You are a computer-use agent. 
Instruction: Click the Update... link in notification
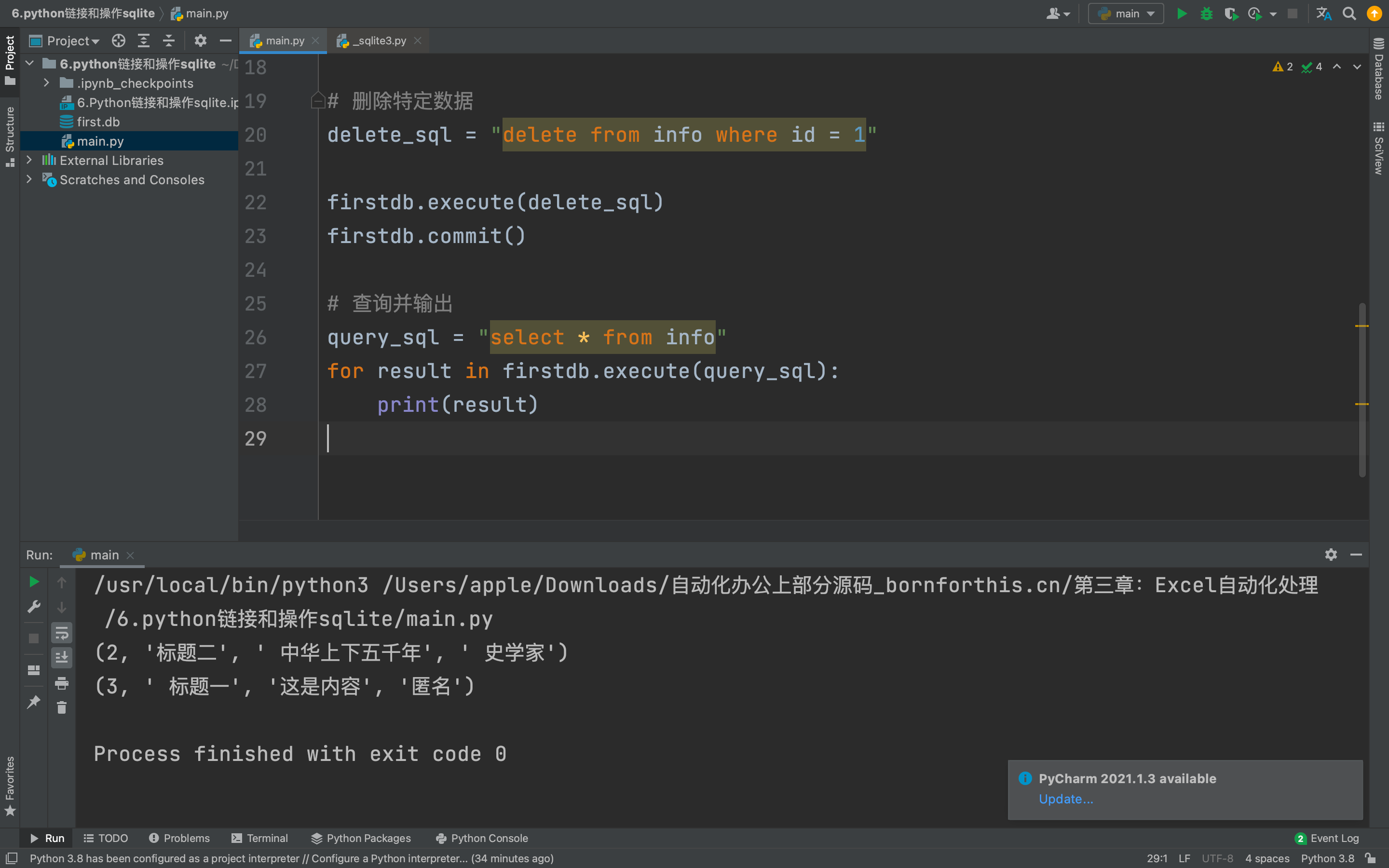[1066, 799]
